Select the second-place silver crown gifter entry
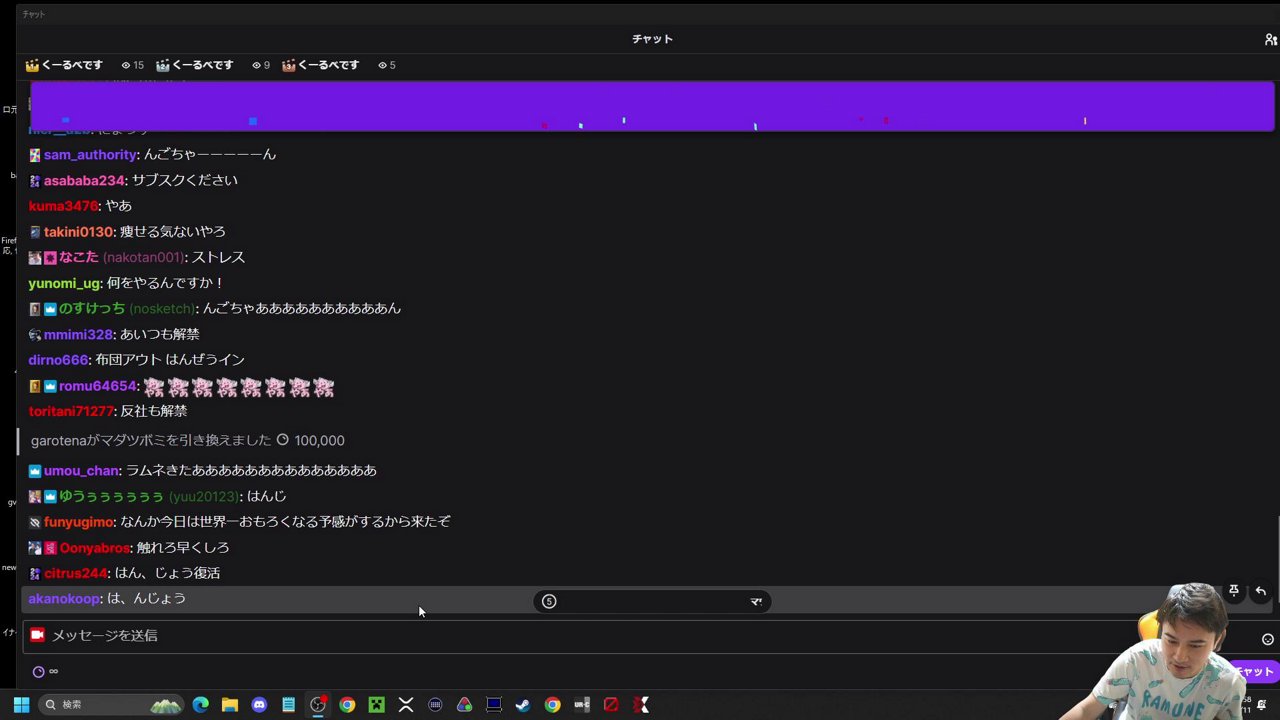The width and height of the screenshot is (1280, 720). click(195, 65)
